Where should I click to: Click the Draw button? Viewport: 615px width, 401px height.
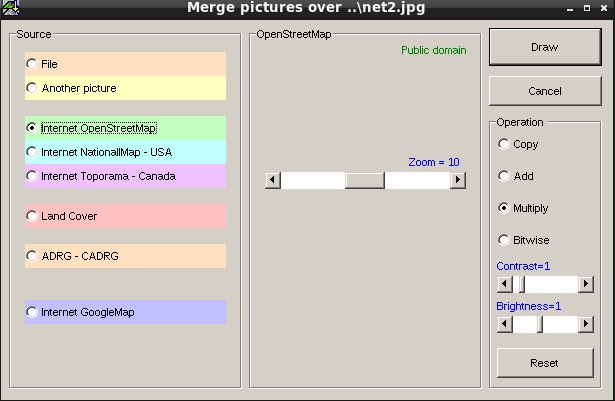coord(545,47)
